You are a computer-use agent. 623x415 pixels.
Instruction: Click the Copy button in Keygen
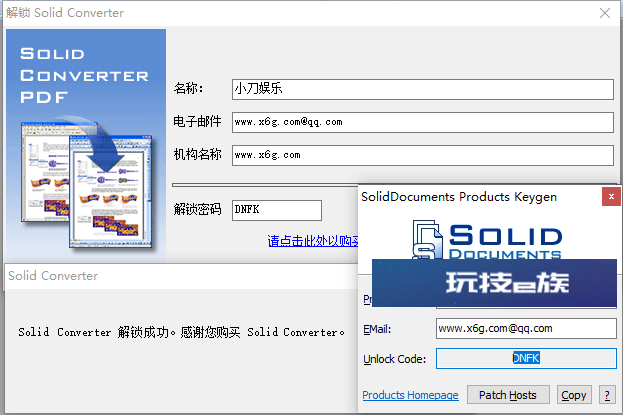point(574,395)
